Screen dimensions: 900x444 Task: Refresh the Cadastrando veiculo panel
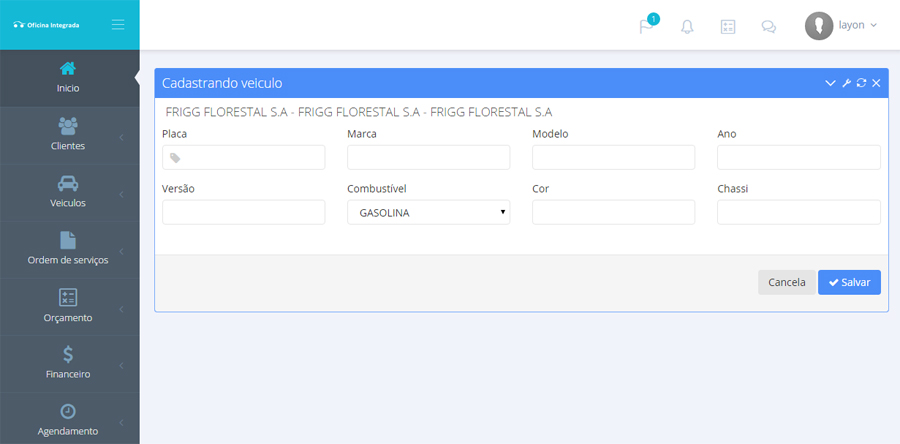click(861, 83)
